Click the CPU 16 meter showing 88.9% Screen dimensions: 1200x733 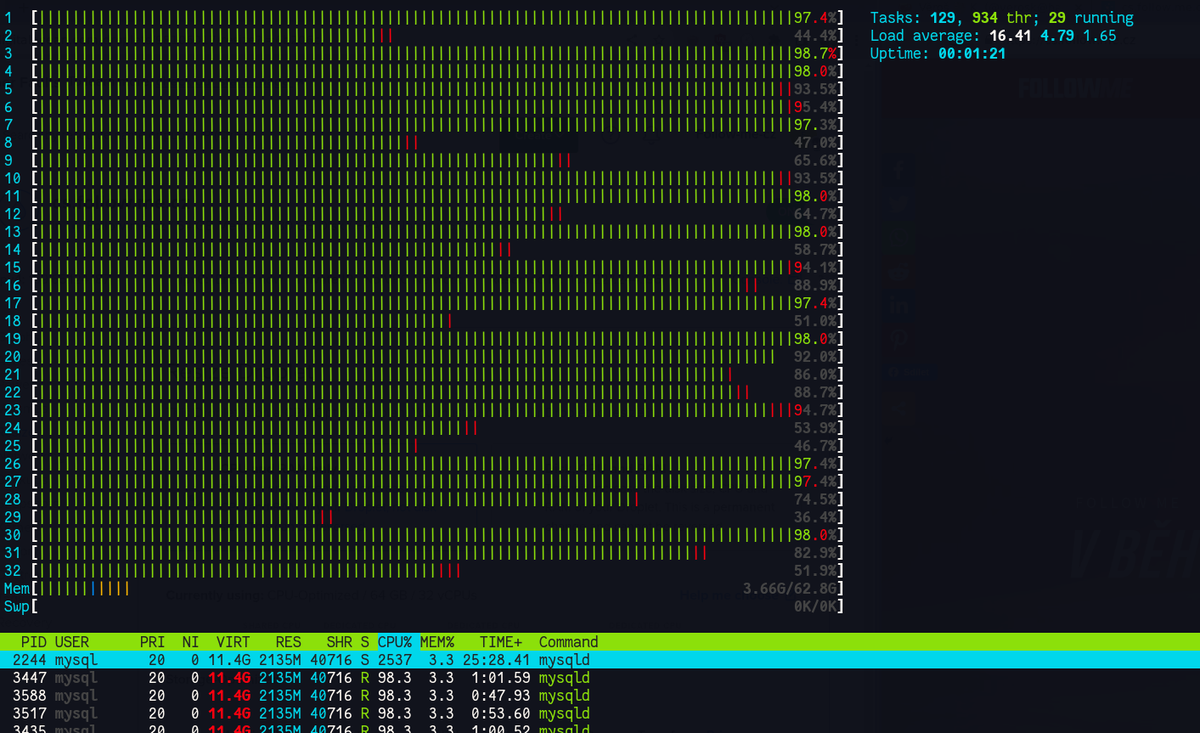click(x=424, y=285)
